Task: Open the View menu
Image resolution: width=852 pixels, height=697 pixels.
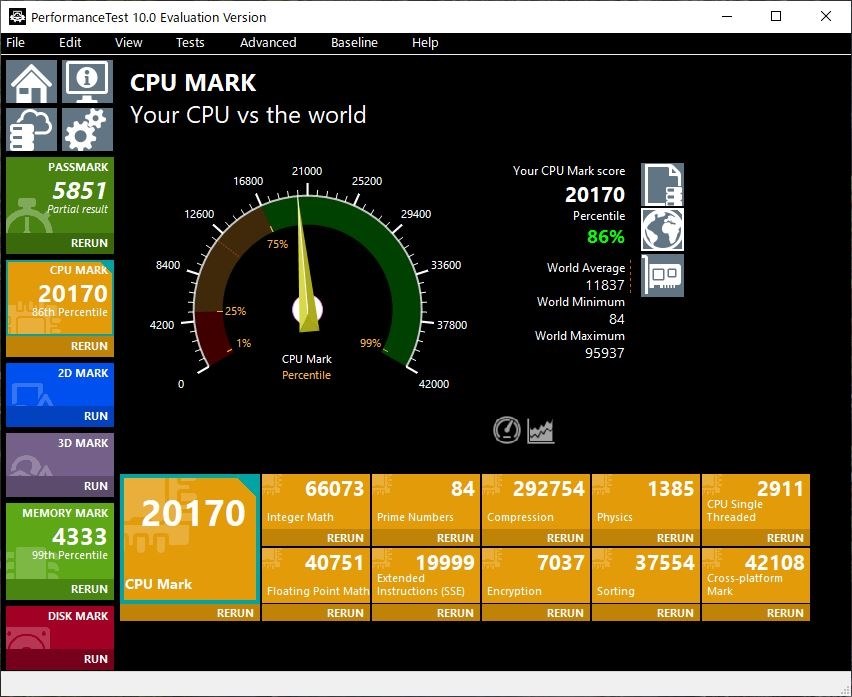Action: (128, 42)
